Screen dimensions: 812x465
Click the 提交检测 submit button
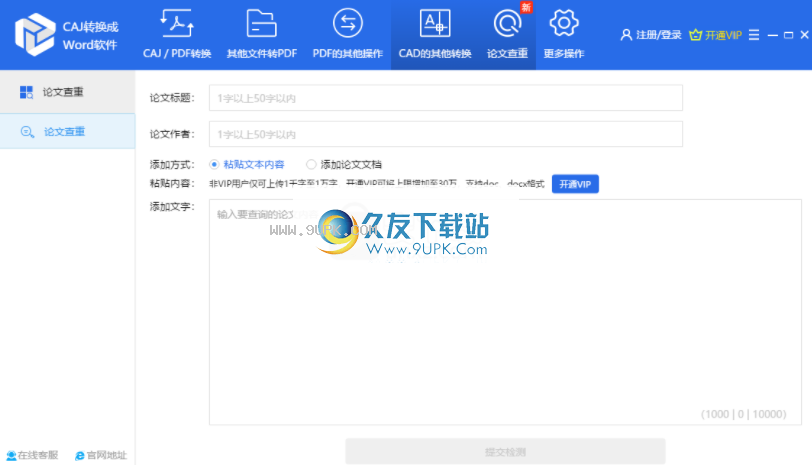505,452
